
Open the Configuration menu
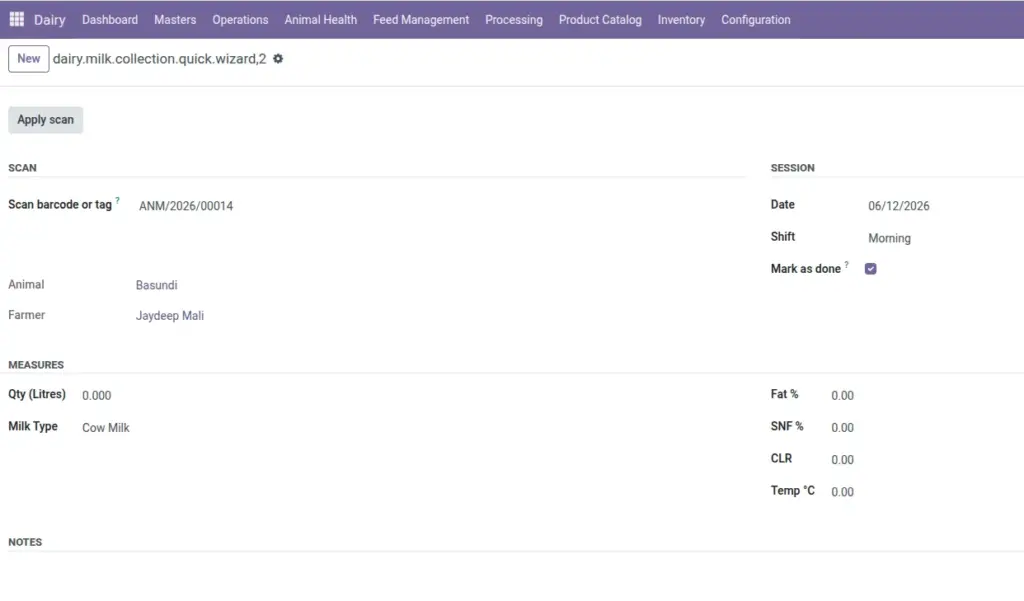pos(756,20)
